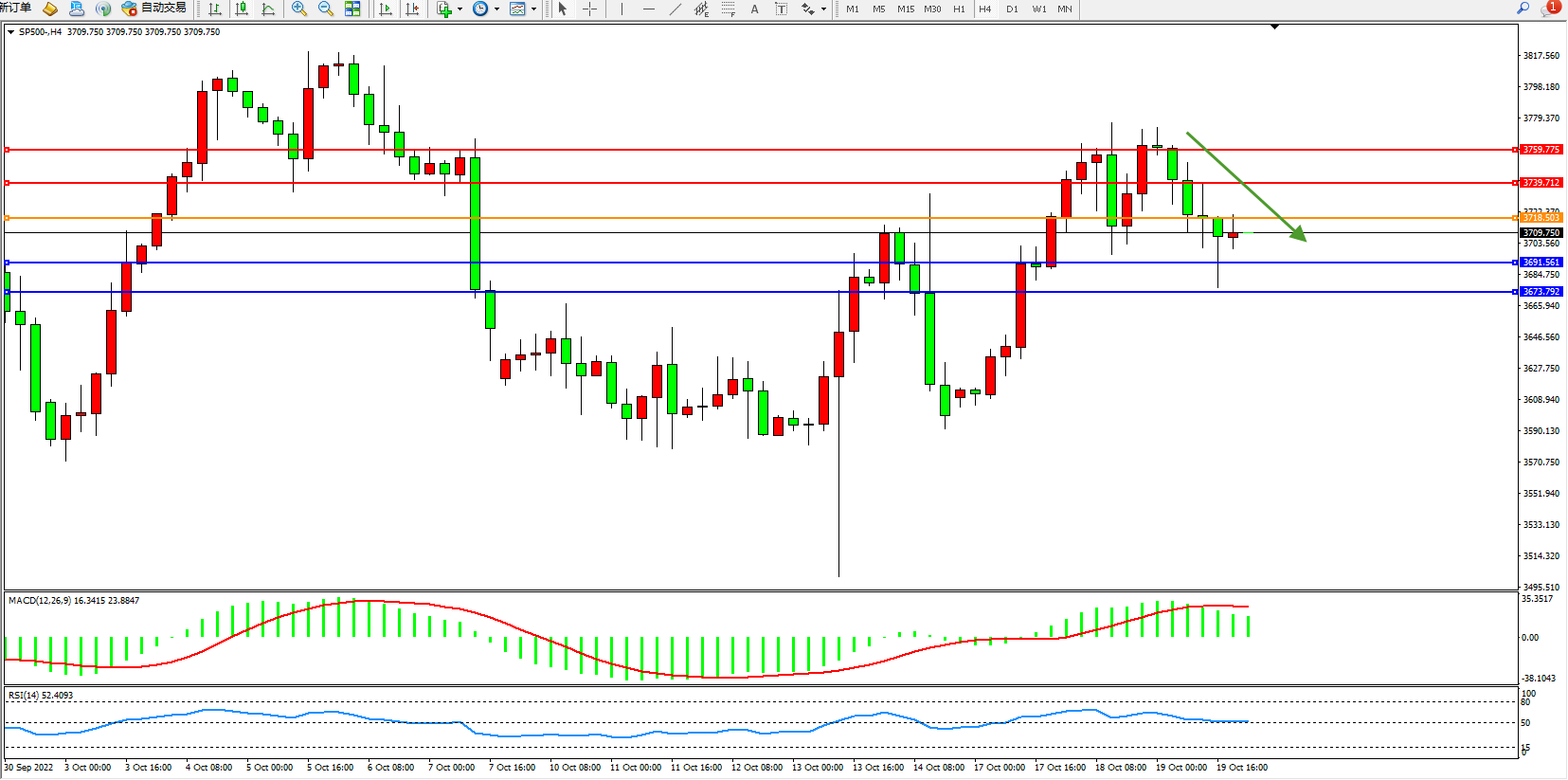The width and height of the screenshot is (1568, 780).
Task: Click the zoom in magnifier icon
Action: coord(299,9)
